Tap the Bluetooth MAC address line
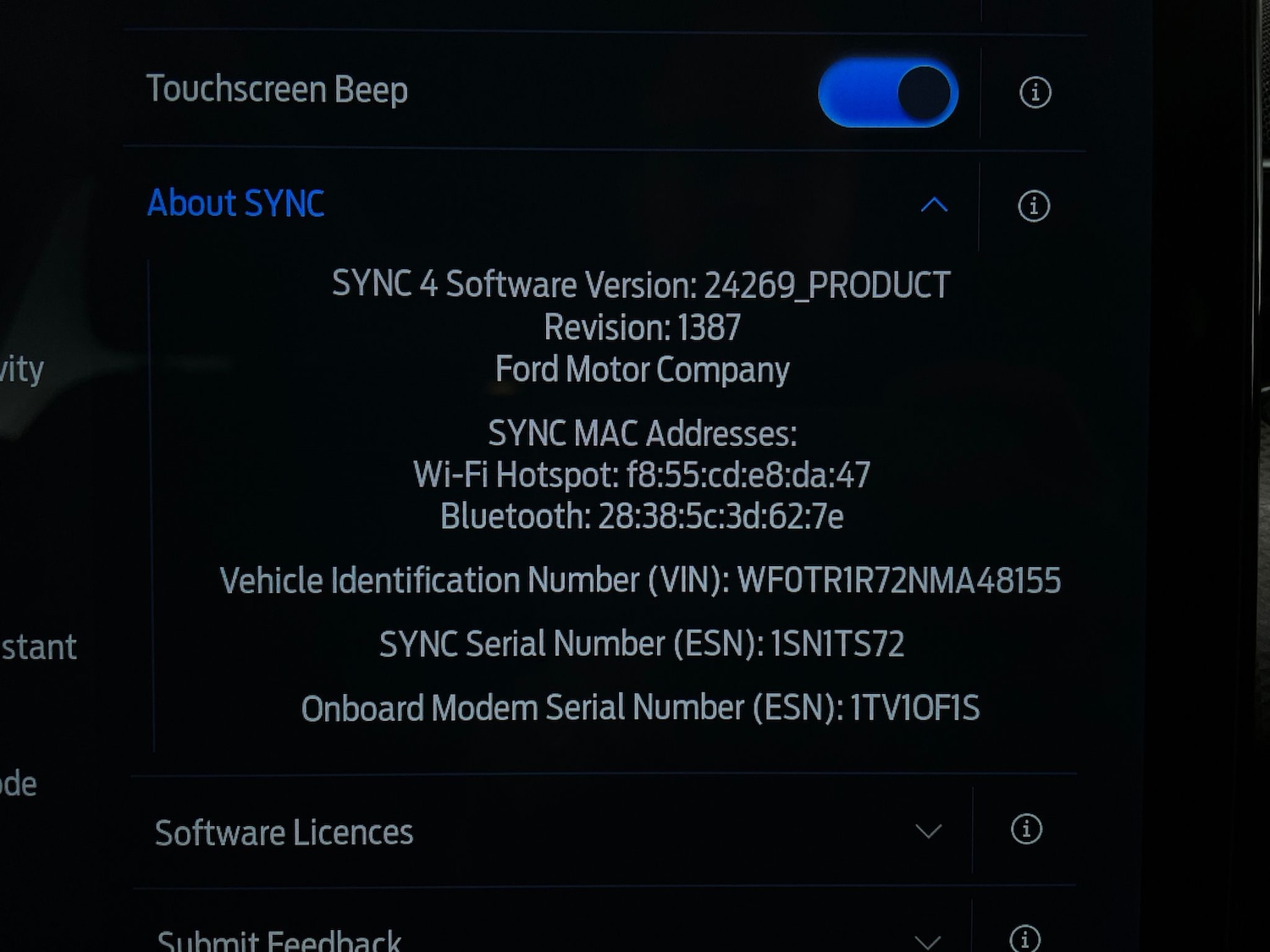 pos(641,517)
